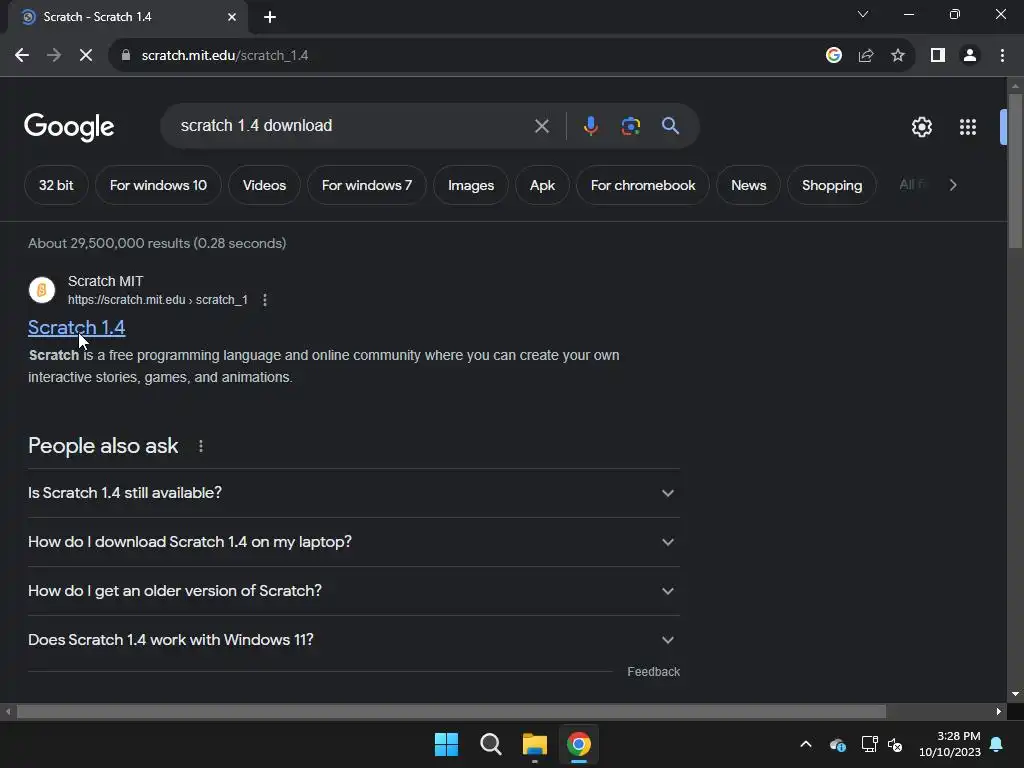Image resolution: width=1024 pixels, height=768 pixels.
Task: Open the notifications bell icon
Action: (996, 744)
